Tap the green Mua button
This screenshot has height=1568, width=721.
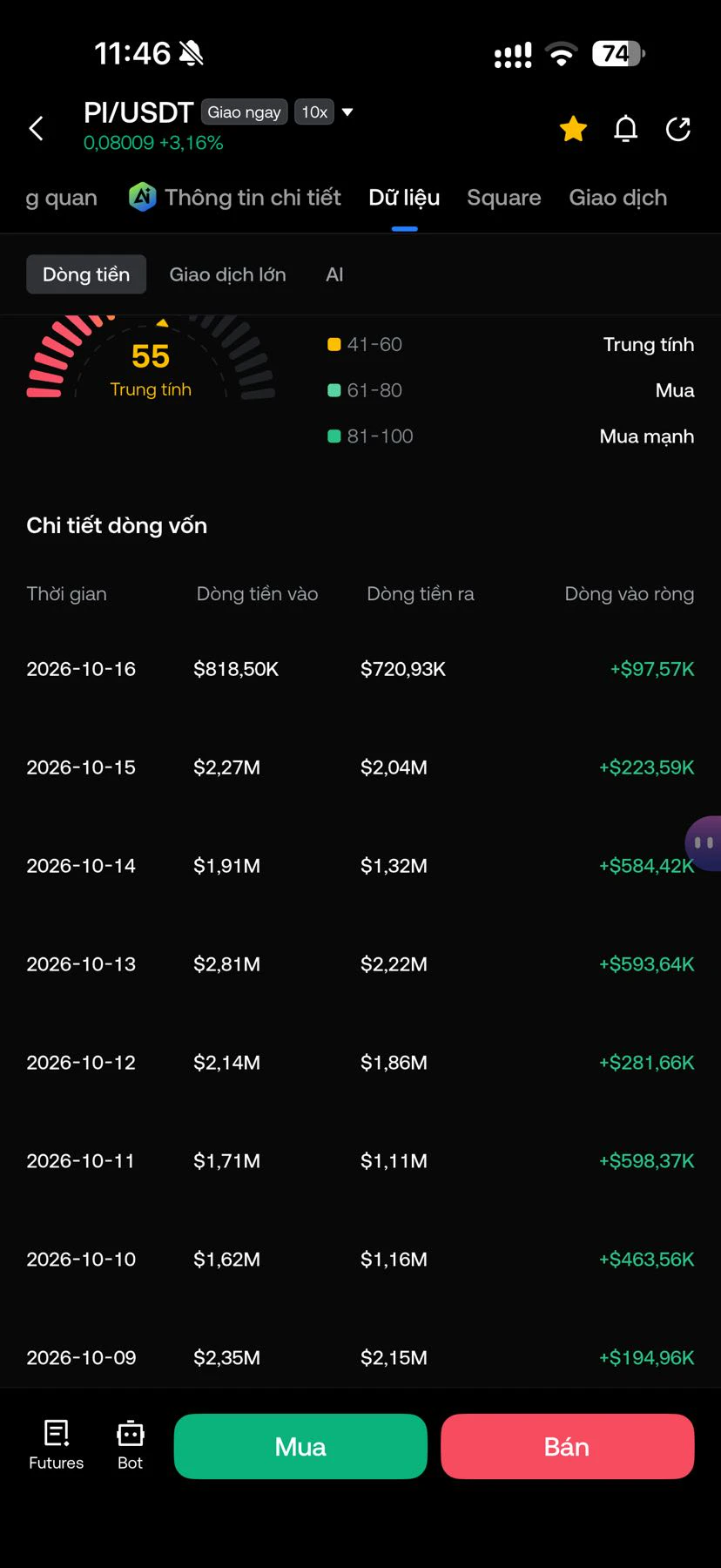tap(300, 1446)
